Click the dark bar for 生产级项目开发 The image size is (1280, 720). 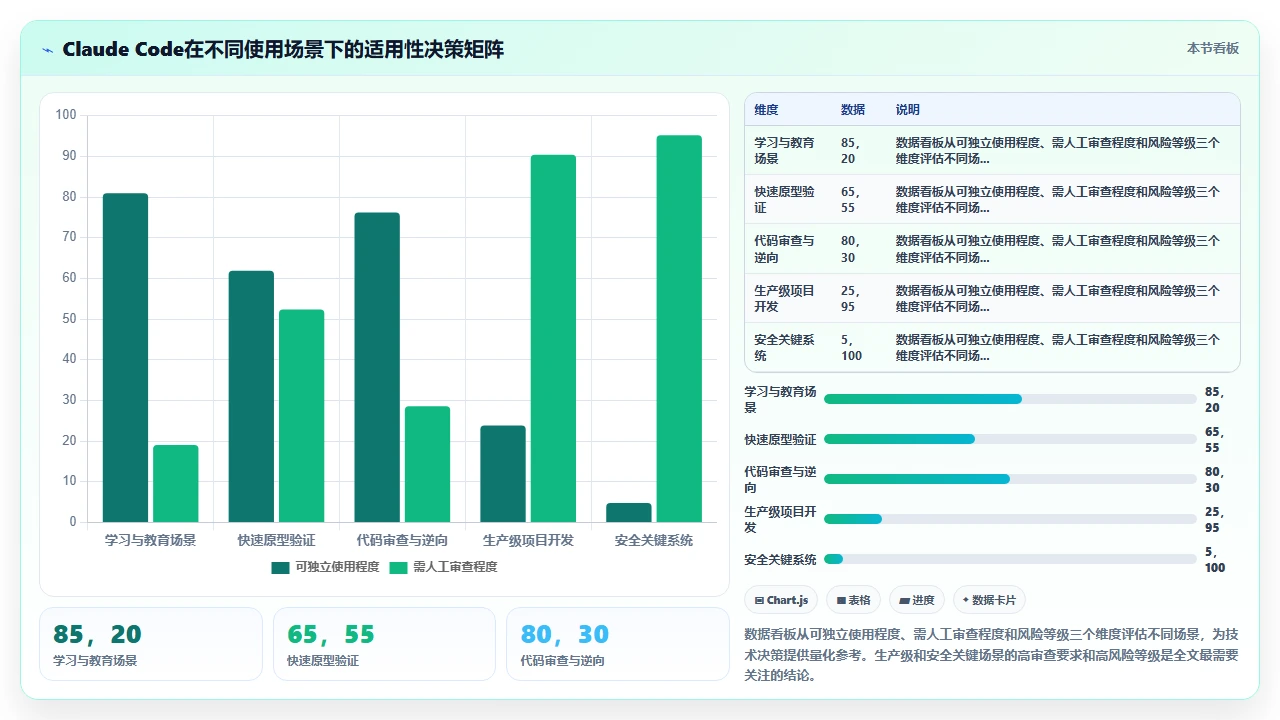(x=503, y=474)
